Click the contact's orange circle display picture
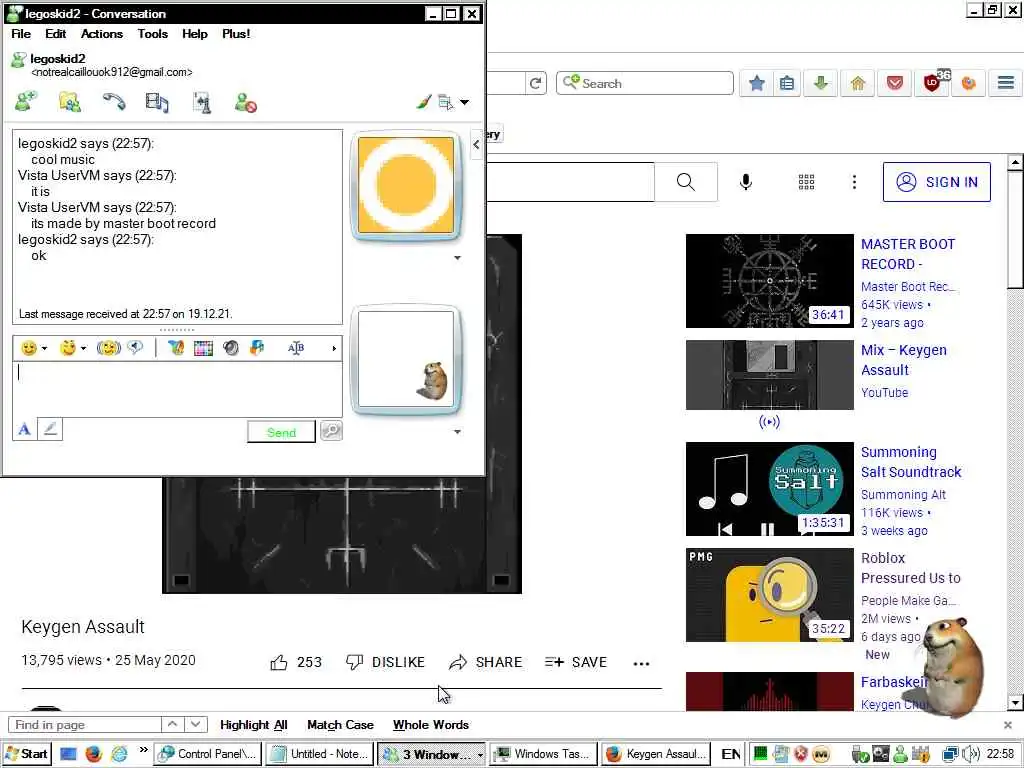This screenshot has width=1024, height=768. [406, 185]
